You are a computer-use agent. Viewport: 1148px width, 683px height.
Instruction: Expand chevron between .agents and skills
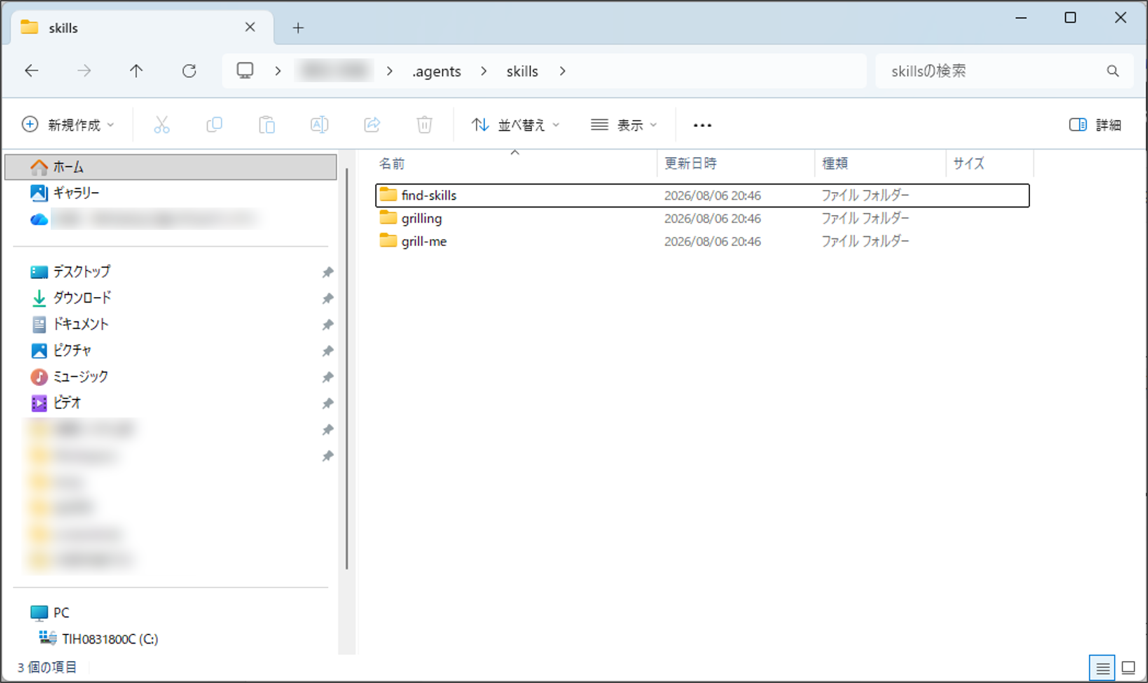click(484, 71)
